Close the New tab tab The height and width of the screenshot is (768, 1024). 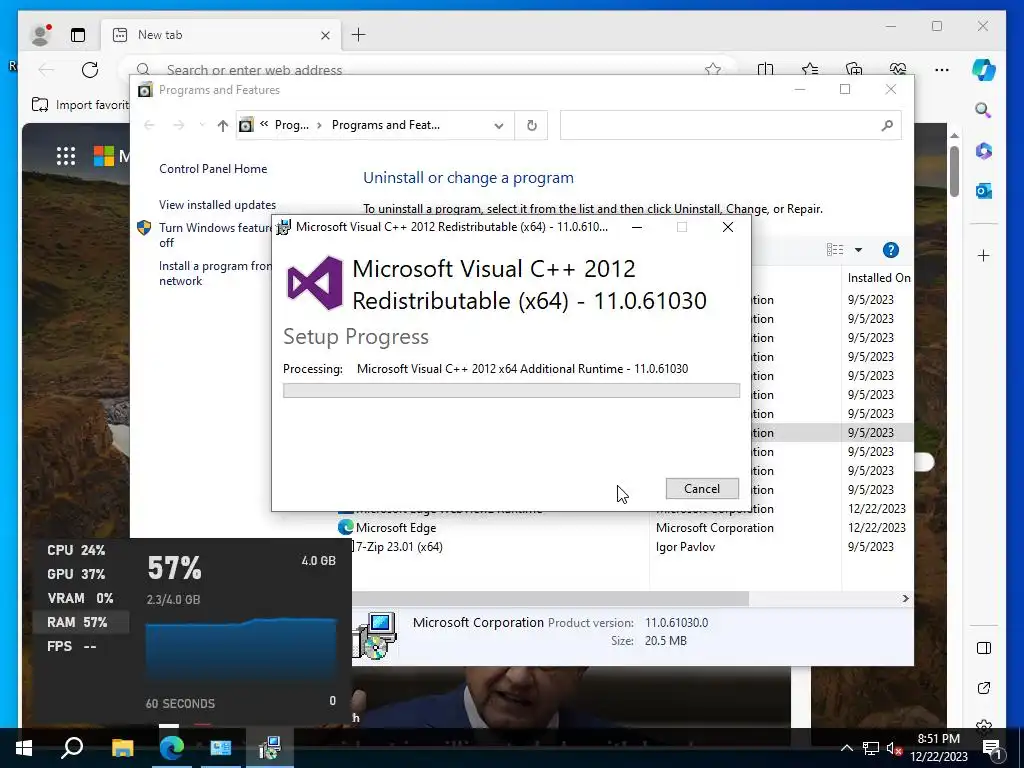click(325, 35)
